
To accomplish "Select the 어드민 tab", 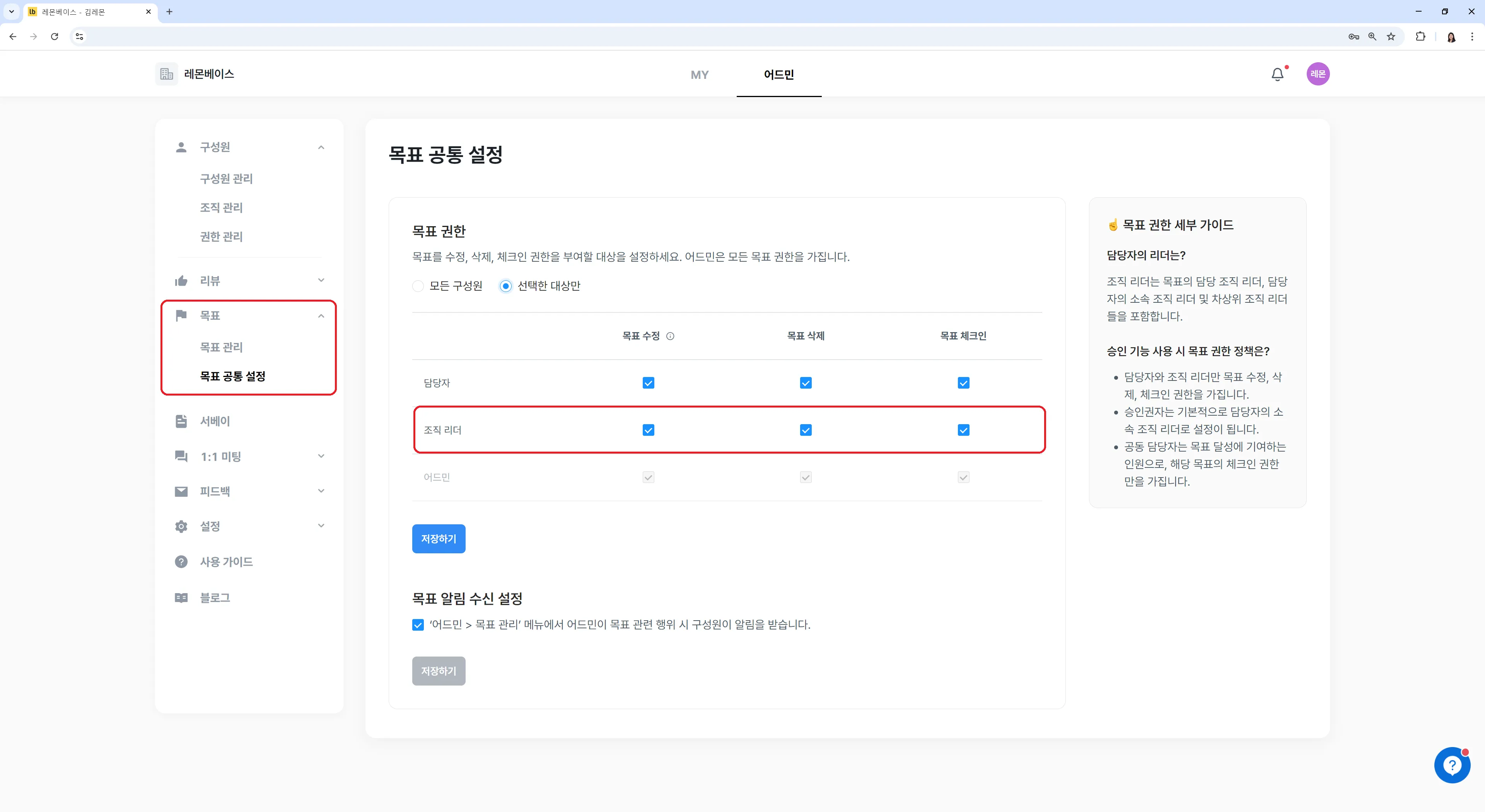I will coord(779,74).
